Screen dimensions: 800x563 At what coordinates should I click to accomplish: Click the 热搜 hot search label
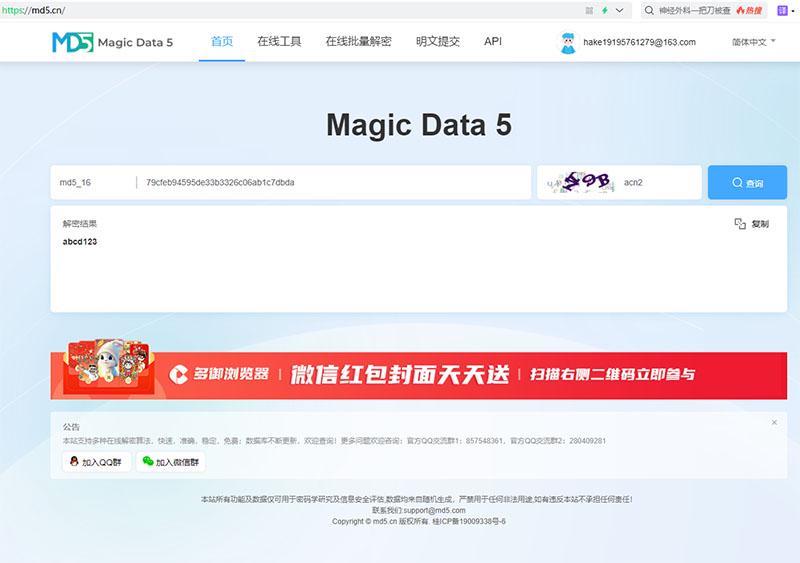749,10
